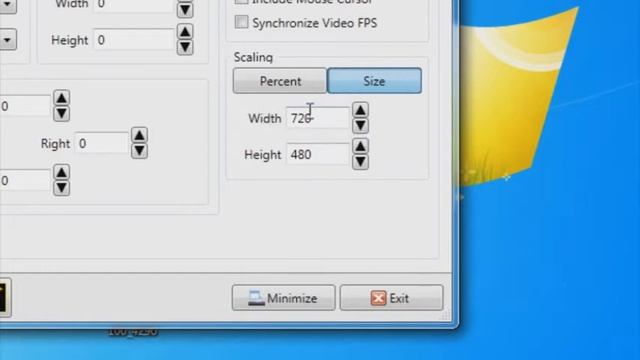
Task: Decrease the Right crop value
Action: tap(139, 151)
